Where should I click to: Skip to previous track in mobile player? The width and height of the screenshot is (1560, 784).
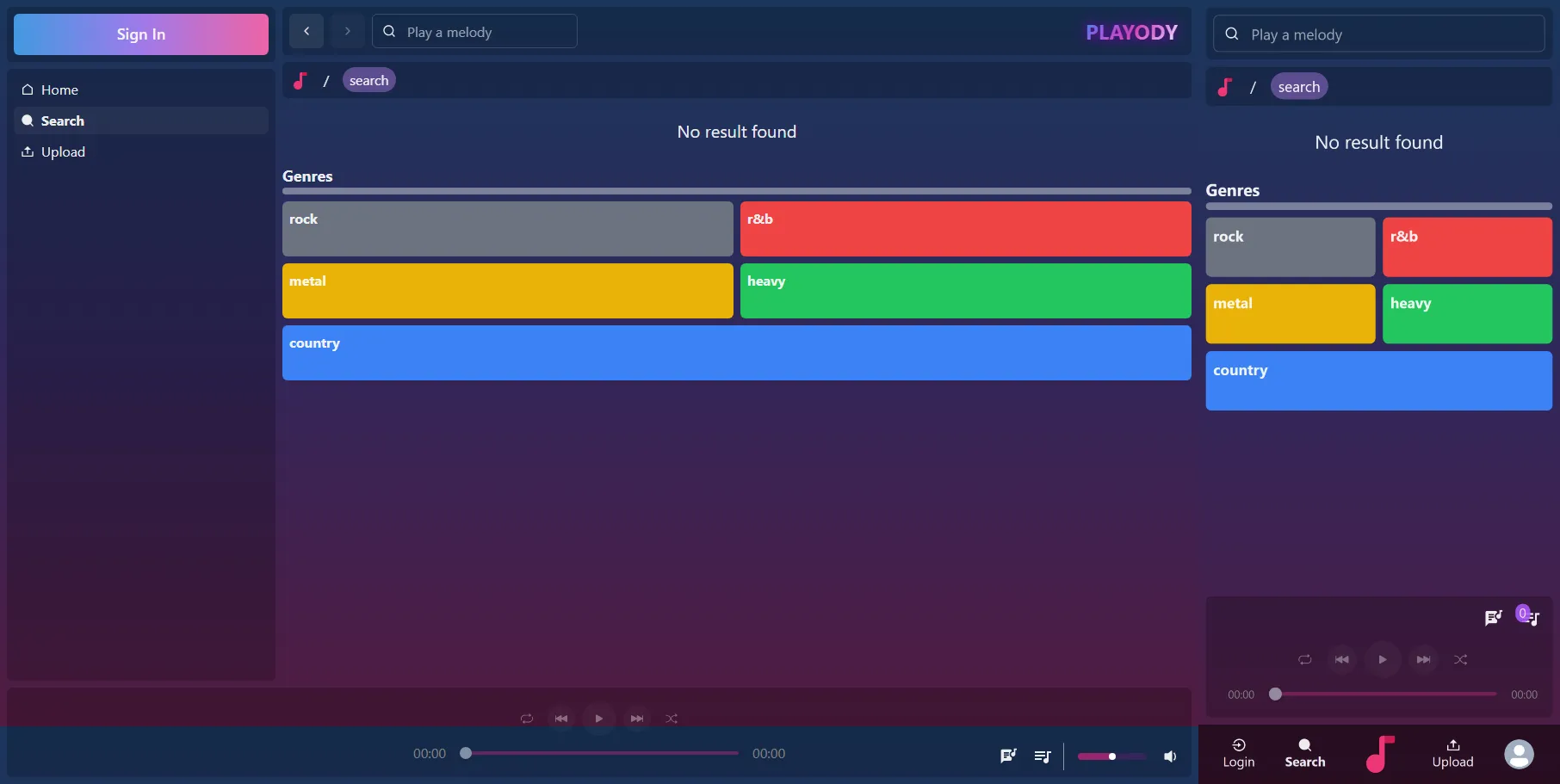click(x=1342, y=659)
